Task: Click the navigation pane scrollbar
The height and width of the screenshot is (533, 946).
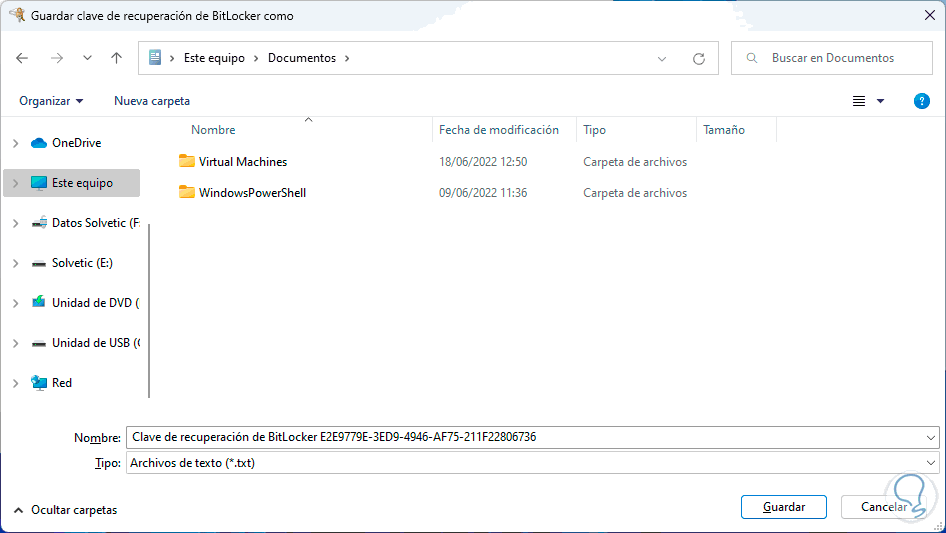Action: click(148, 311)
